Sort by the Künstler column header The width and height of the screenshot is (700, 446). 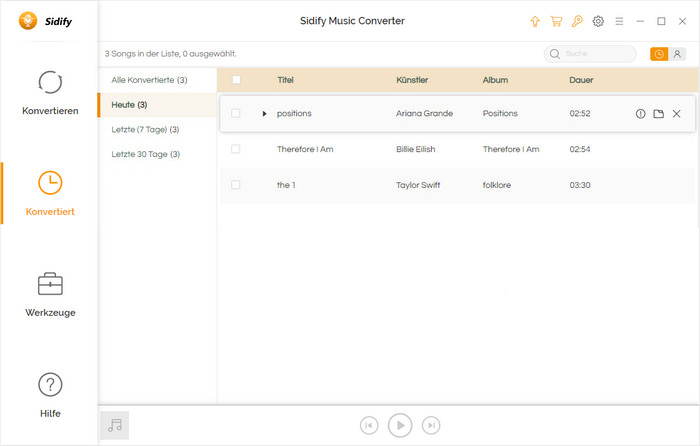click(412, 80)
